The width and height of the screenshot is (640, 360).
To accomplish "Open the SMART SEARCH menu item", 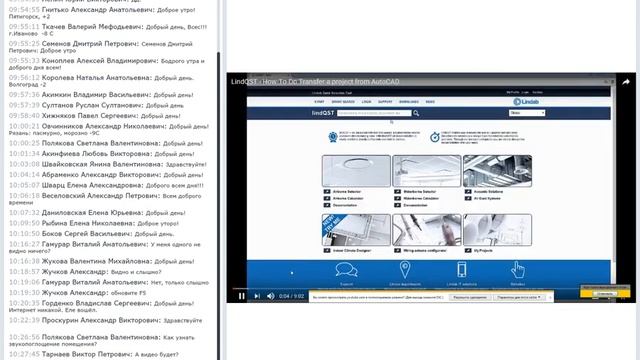I will coord(343,102).
